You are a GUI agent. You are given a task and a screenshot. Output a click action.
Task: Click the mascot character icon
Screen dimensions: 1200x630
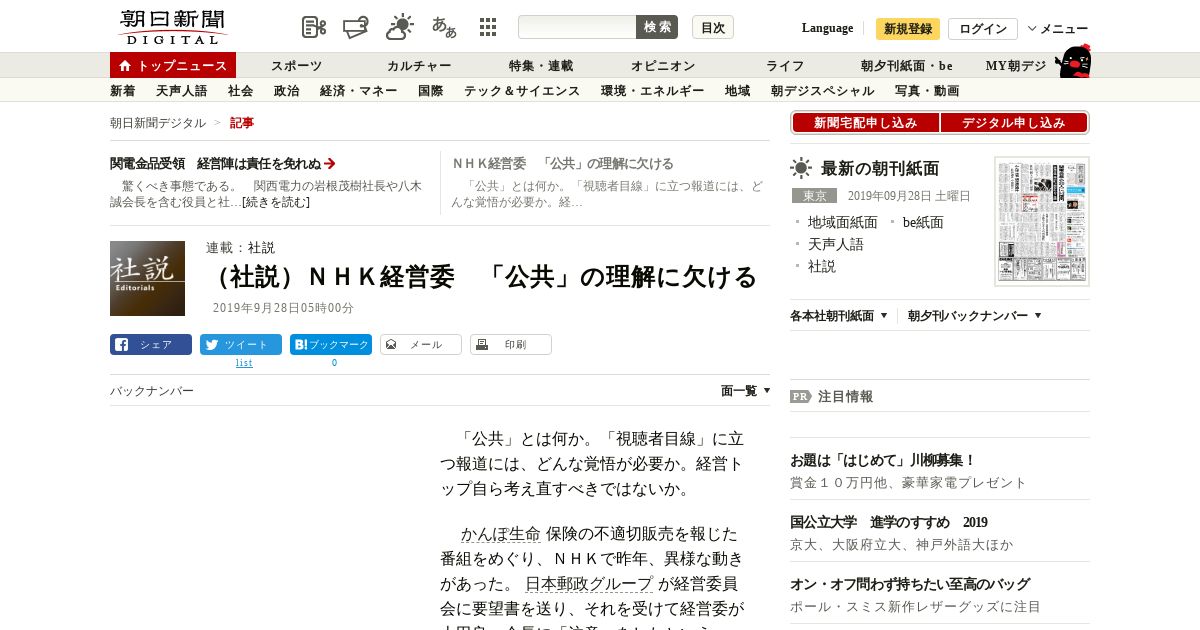click(1073, 61)
